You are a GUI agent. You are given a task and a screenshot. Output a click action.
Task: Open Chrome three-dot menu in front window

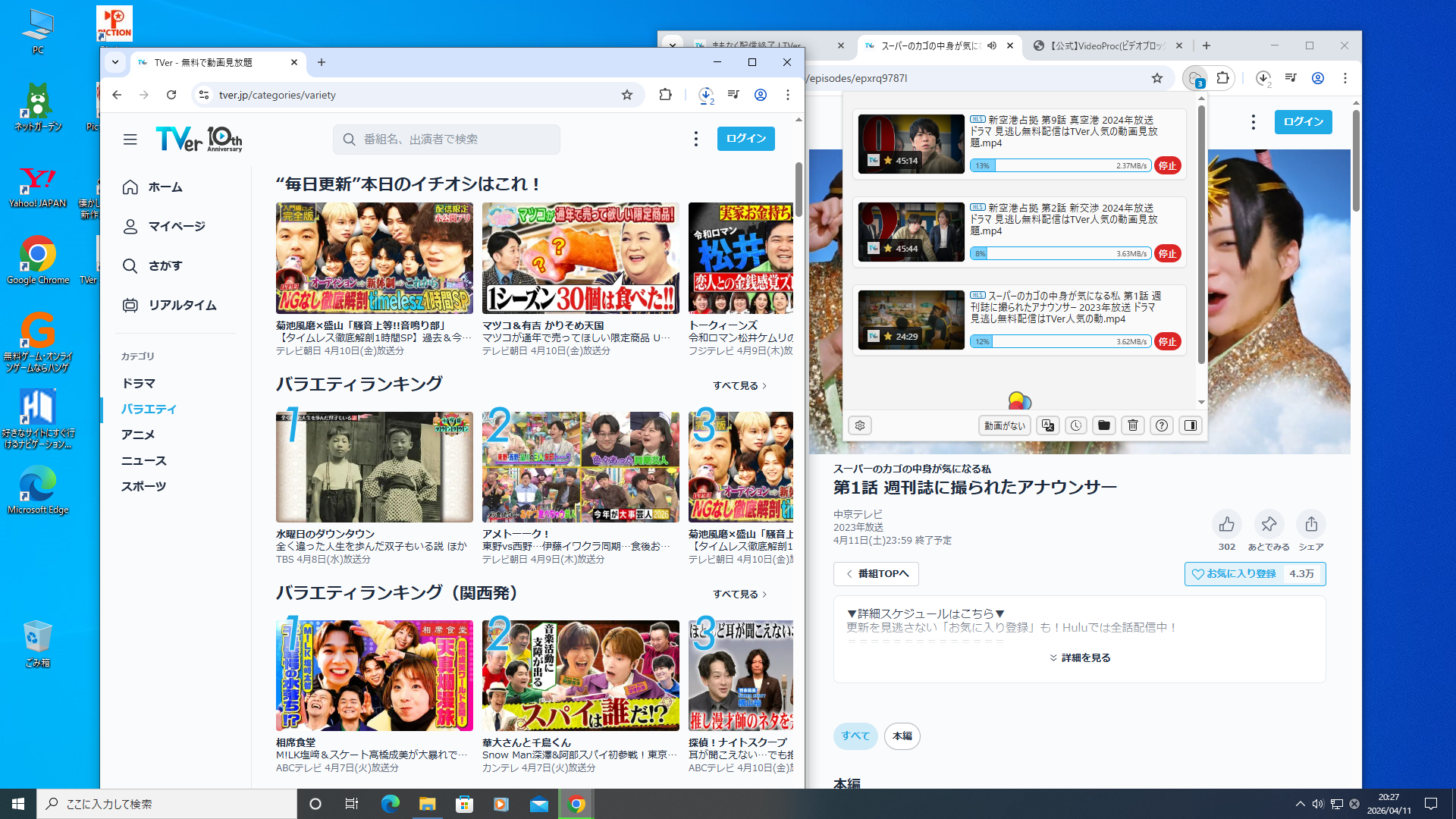tap(788, 95)
